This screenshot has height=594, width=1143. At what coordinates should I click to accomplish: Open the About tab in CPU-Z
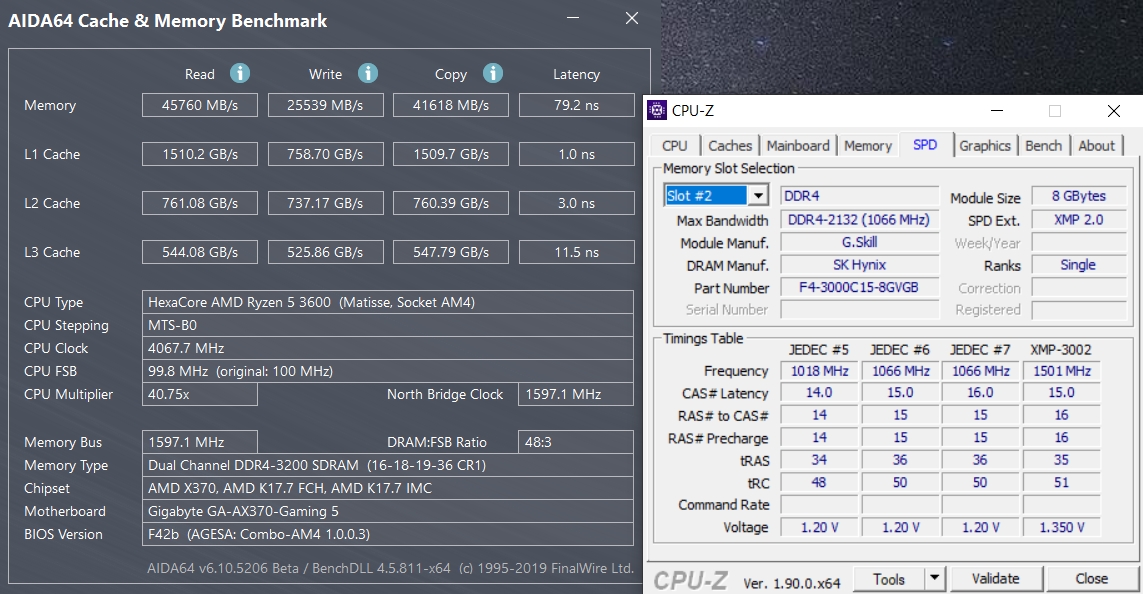1096,146
